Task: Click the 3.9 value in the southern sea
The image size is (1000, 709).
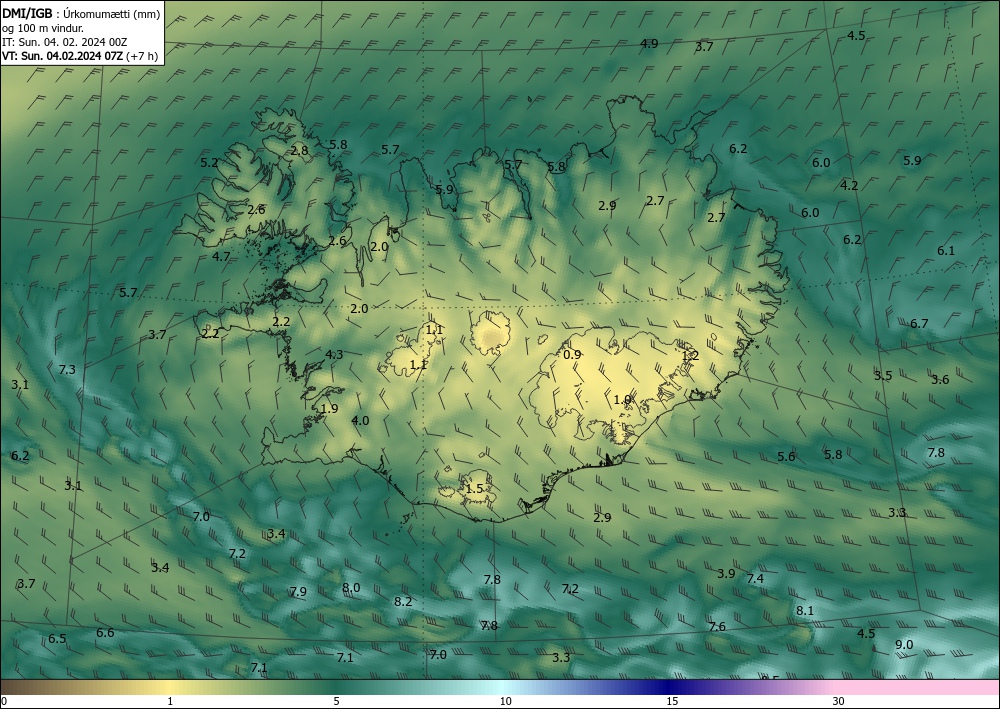Action: click(726, 574)
